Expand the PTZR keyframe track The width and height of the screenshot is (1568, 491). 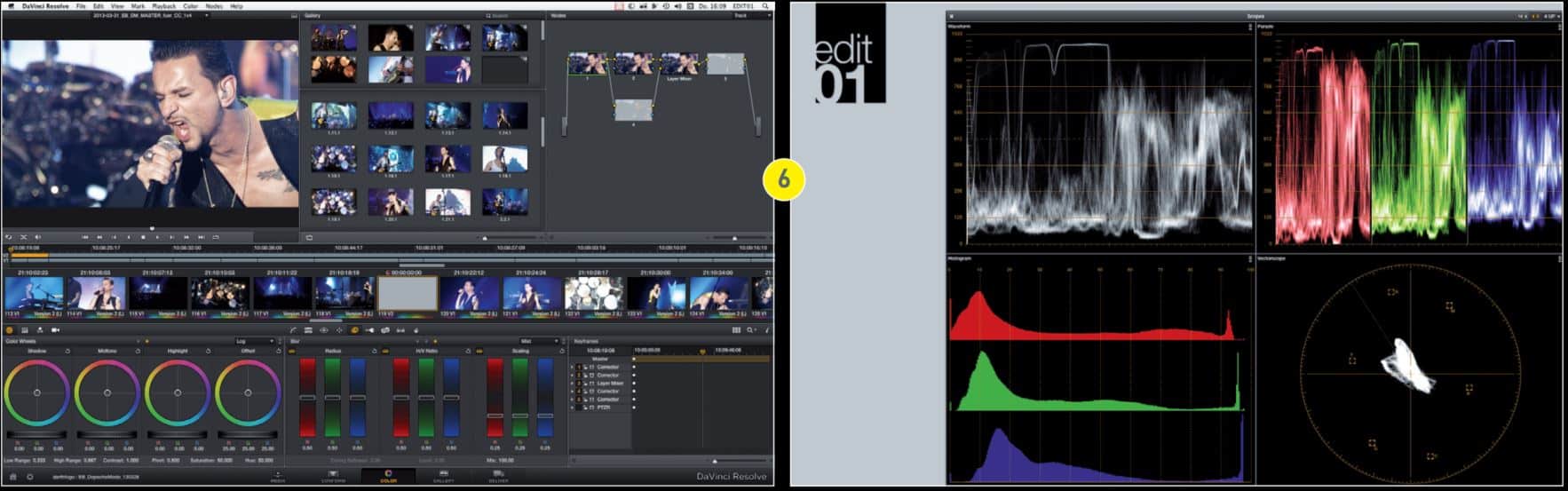click(572, 408)
